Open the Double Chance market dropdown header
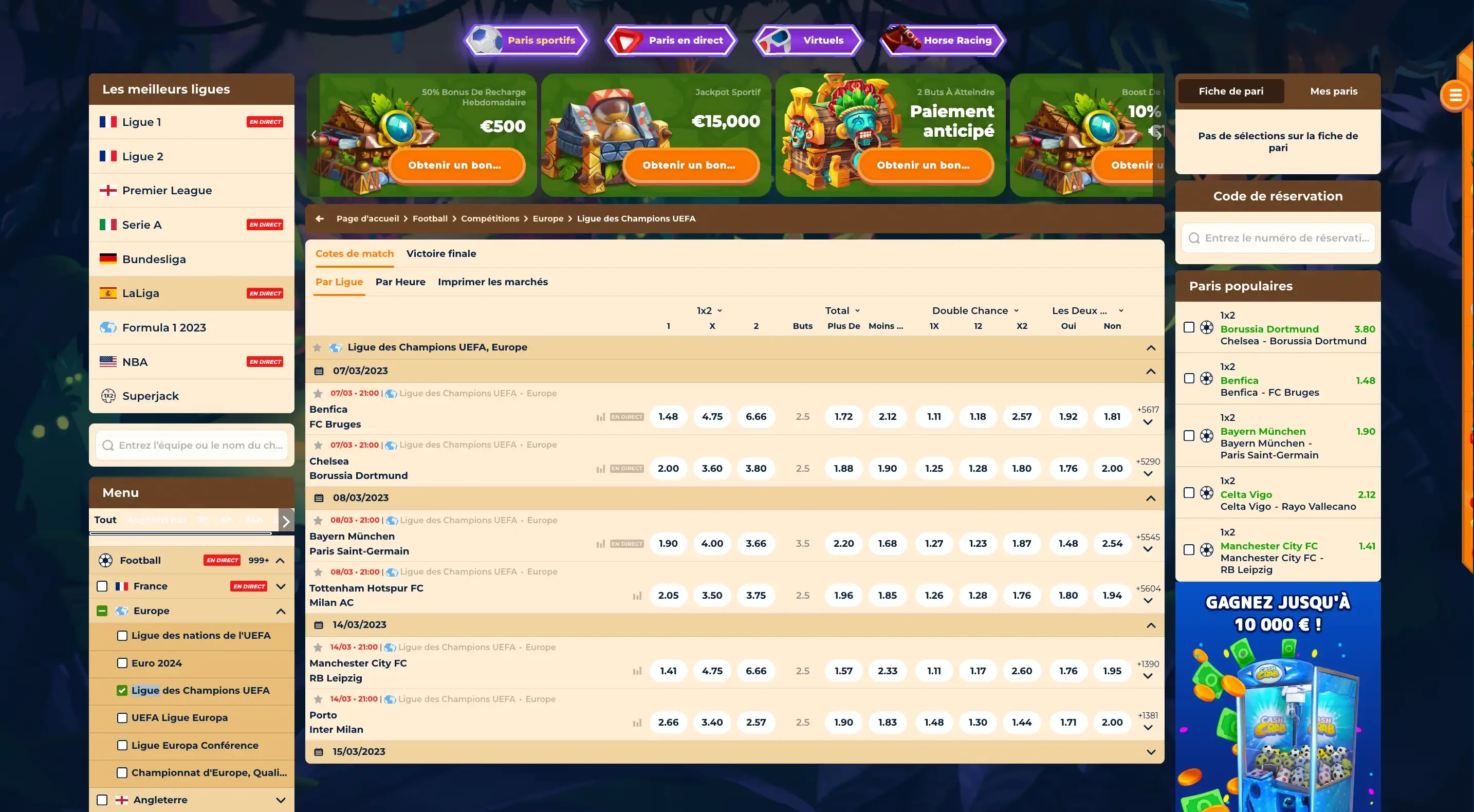 click(x=975, y=311)
